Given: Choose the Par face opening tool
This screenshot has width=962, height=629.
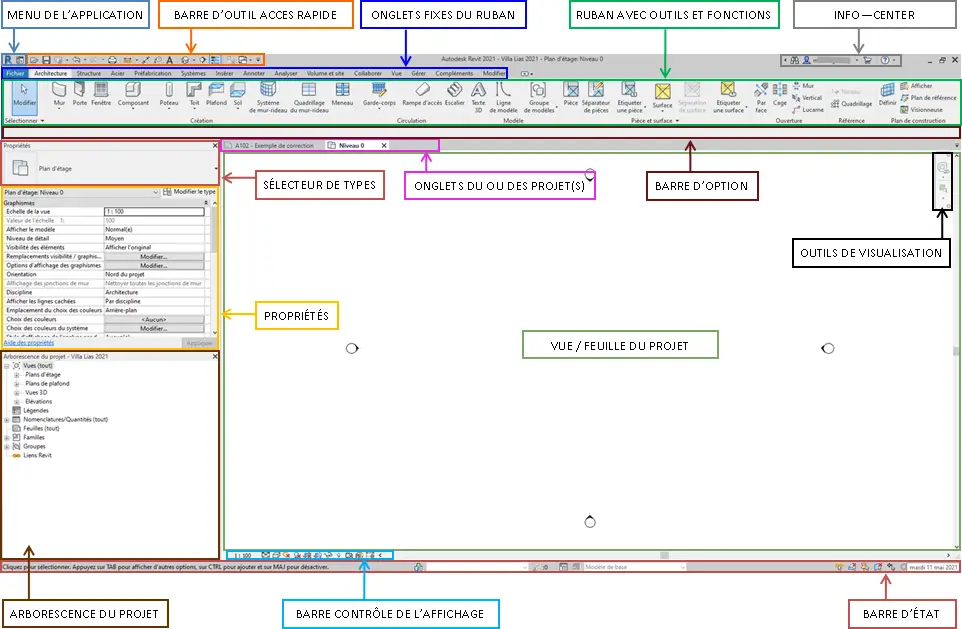Looking at the screenshot, I should coord(761,98).
